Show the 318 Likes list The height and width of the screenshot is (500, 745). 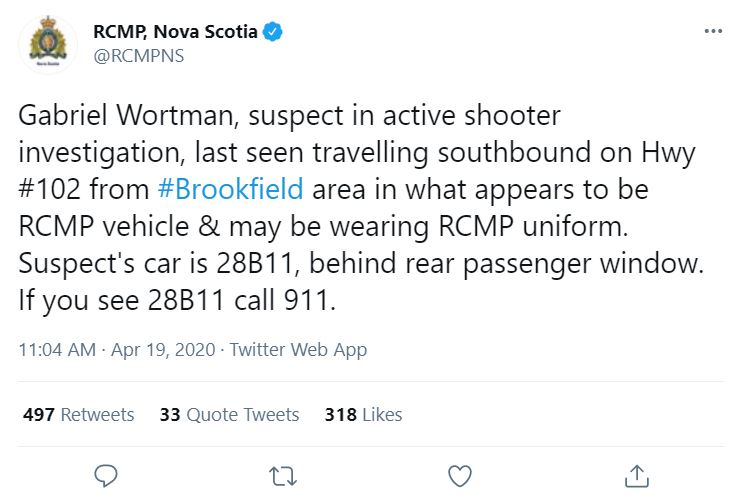pos(363,414)
